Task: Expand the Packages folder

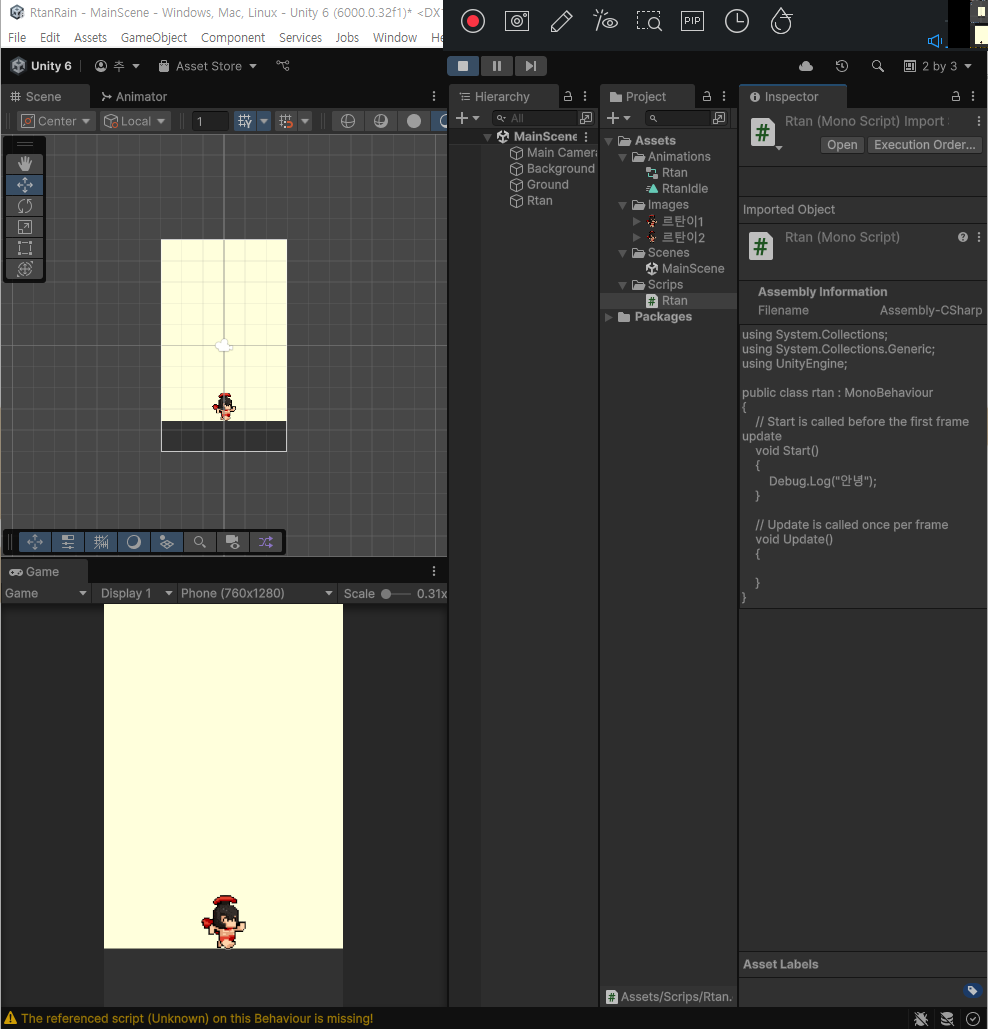Action: [608, 318]
